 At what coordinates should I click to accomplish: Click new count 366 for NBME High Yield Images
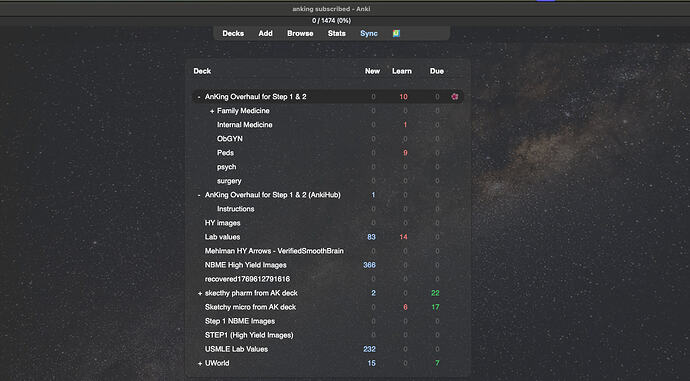[x=369, y=265]
